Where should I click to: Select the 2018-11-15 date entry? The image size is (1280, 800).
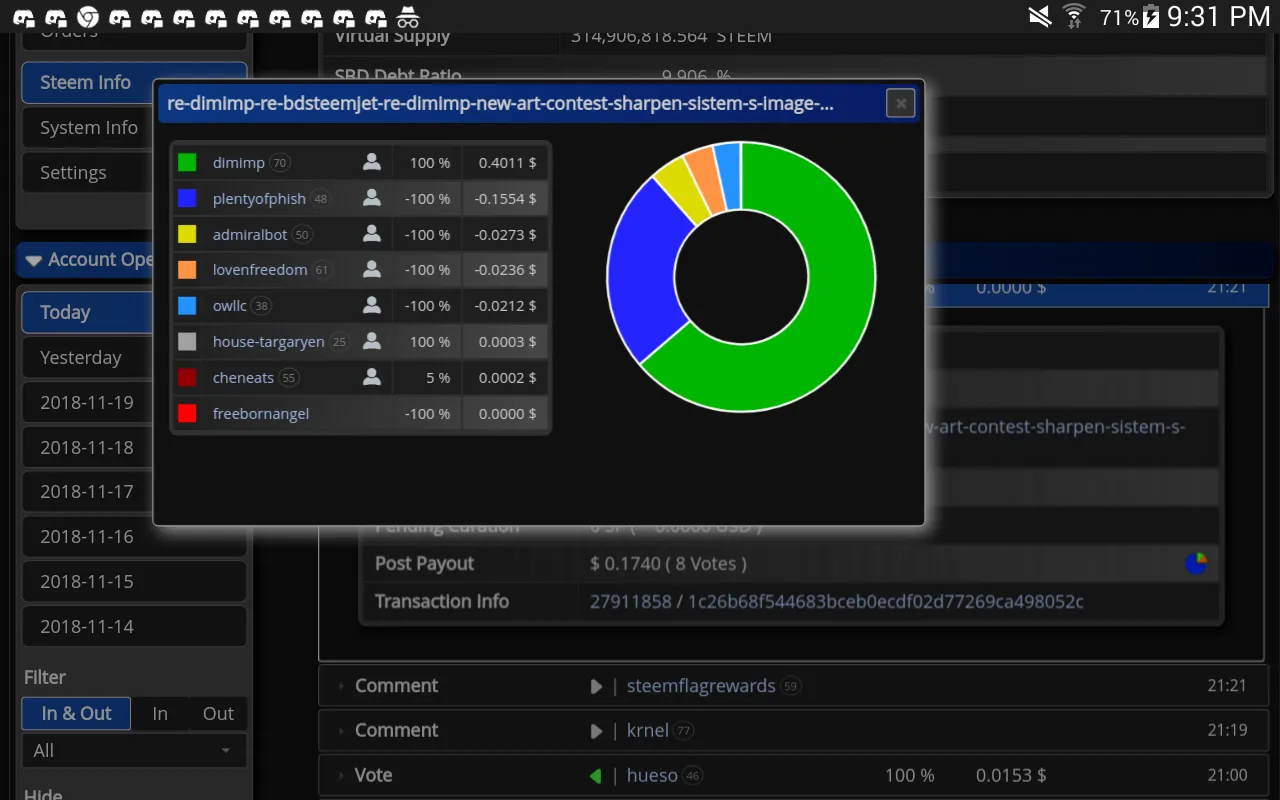[134, 582]
